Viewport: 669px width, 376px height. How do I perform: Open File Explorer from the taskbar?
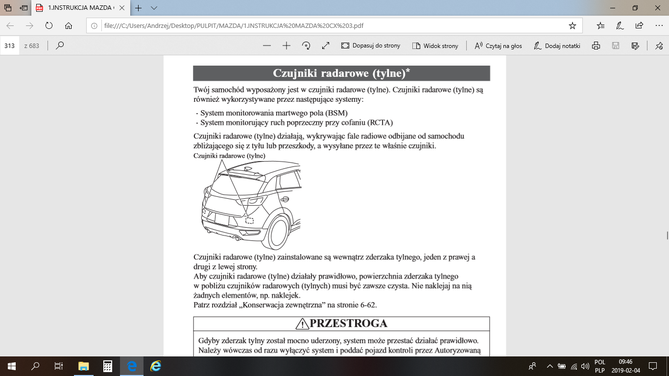tap(84, 366)
